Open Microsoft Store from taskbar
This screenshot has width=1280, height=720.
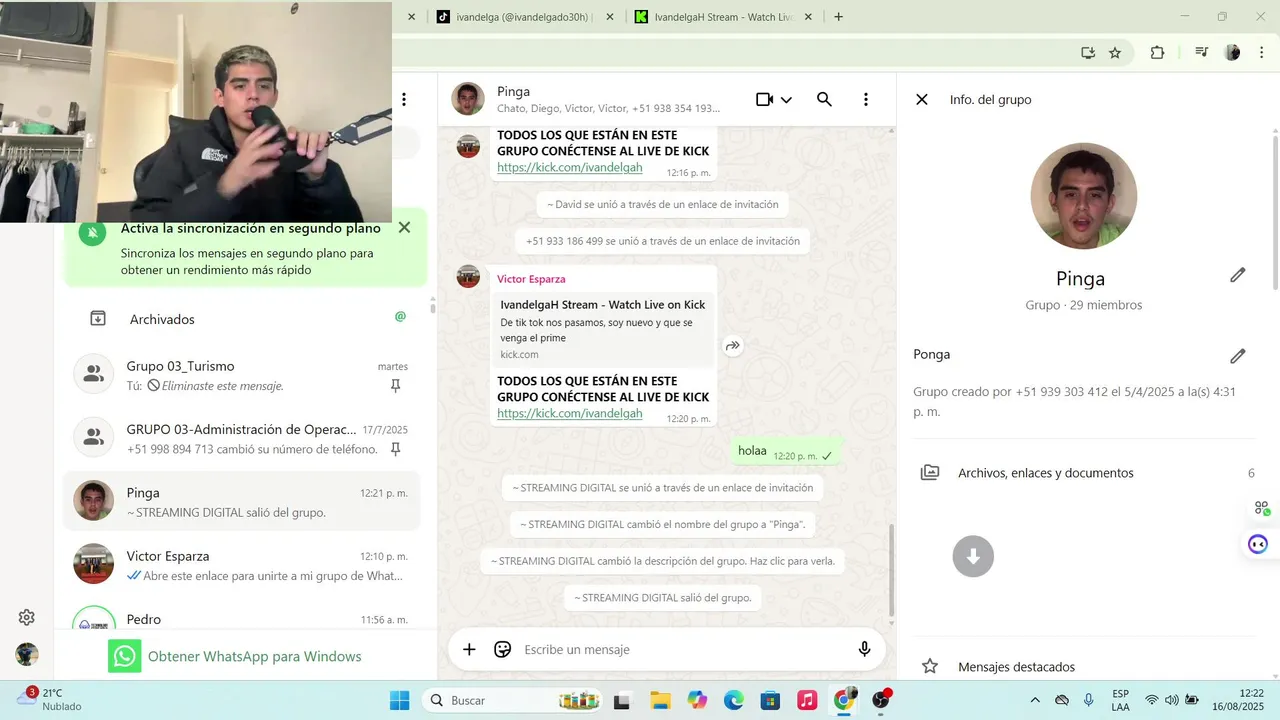tap(770, 700)
